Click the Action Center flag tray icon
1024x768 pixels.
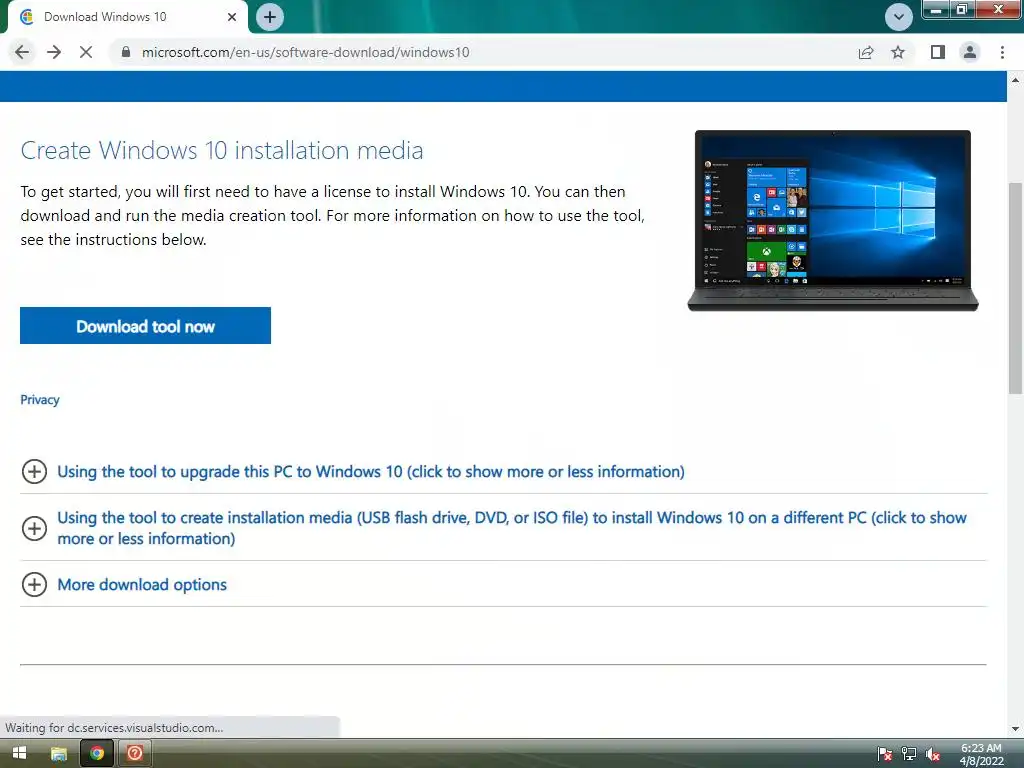coord(884,754)
